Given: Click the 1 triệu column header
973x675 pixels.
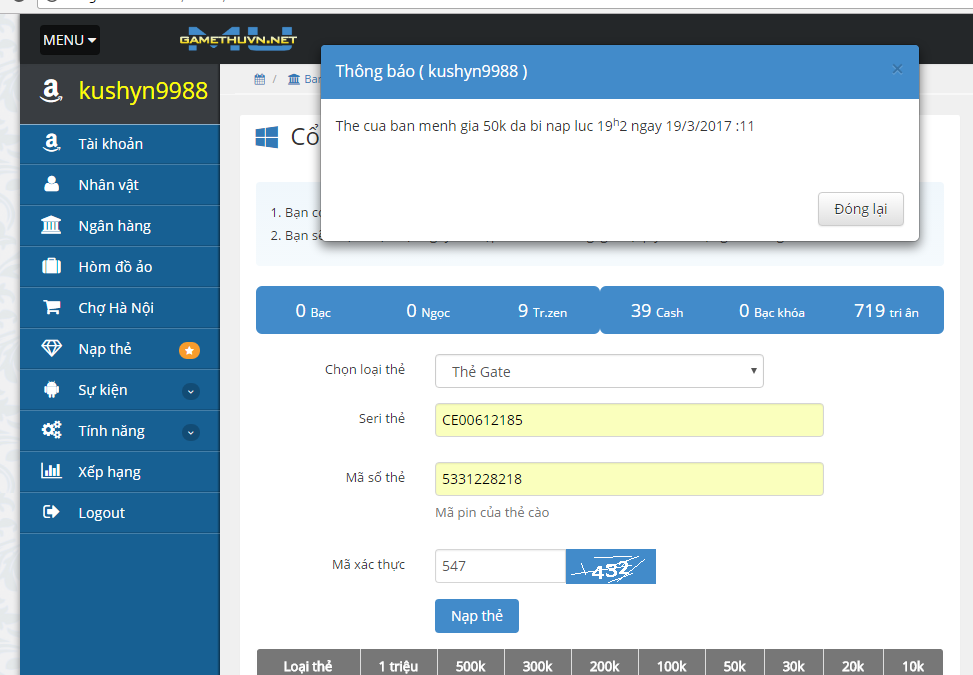Looking at the screenshot, I should click(398, 665).
